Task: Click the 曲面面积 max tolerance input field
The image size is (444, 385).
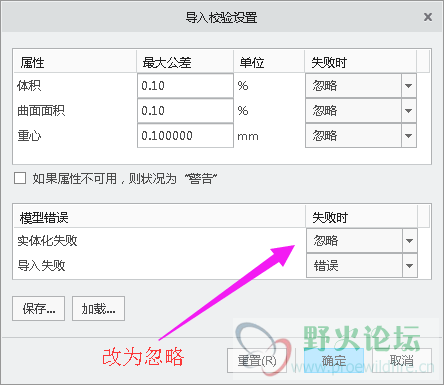Action: [185, 111]
